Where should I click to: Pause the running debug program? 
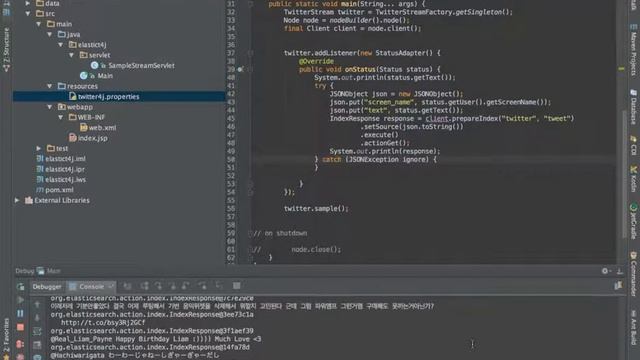tap(20, 313)
